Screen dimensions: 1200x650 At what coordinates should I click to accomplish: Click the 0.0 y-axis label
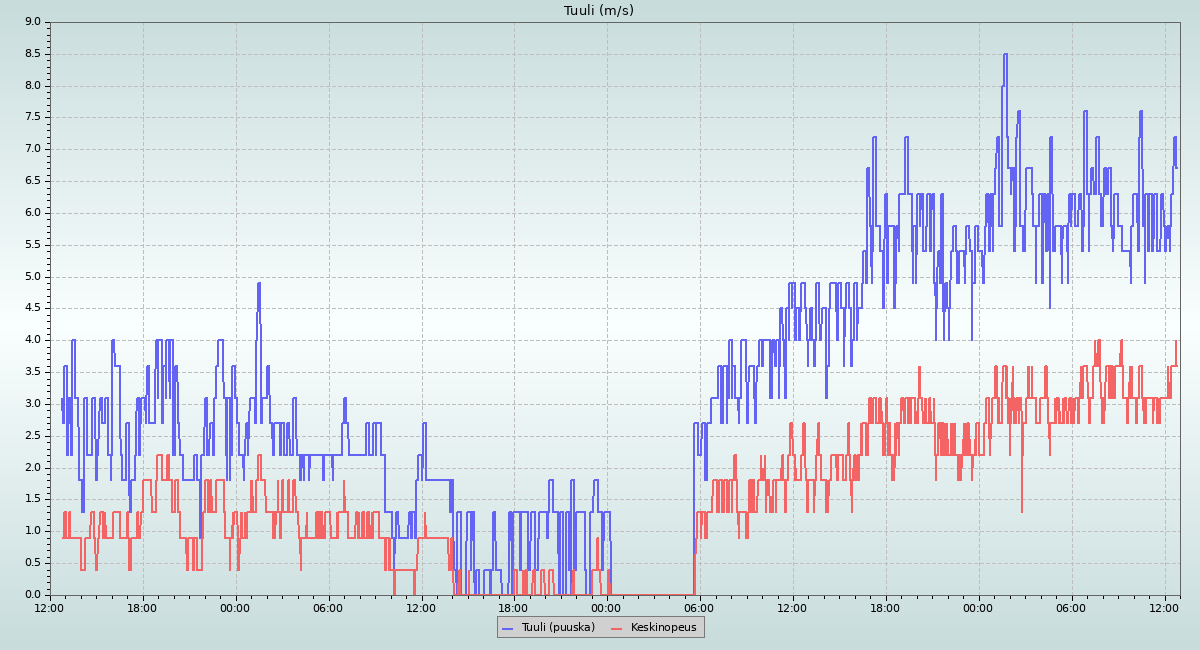pyautogui.click(x=33, y=595)
